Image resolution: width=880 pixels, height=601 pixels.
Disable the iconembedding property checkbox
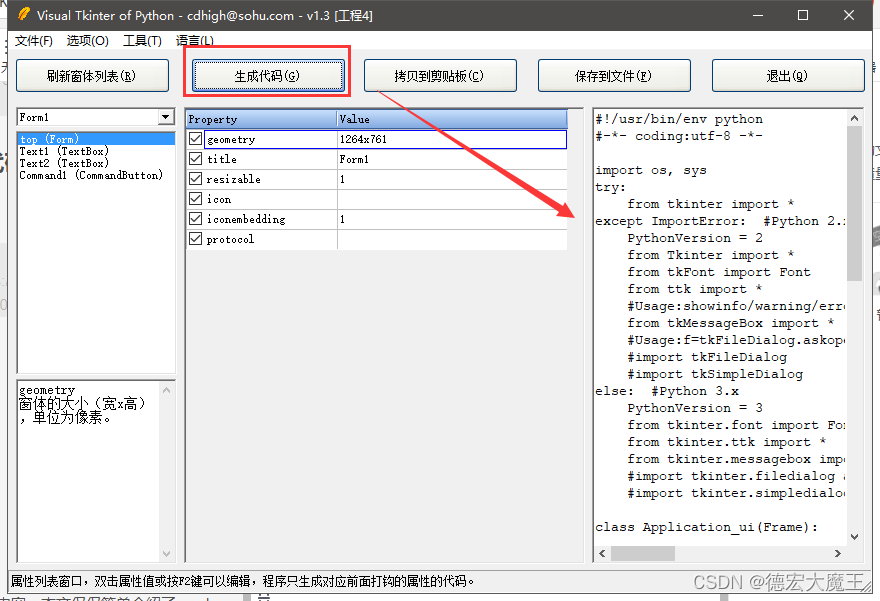[x=195, y=218]
